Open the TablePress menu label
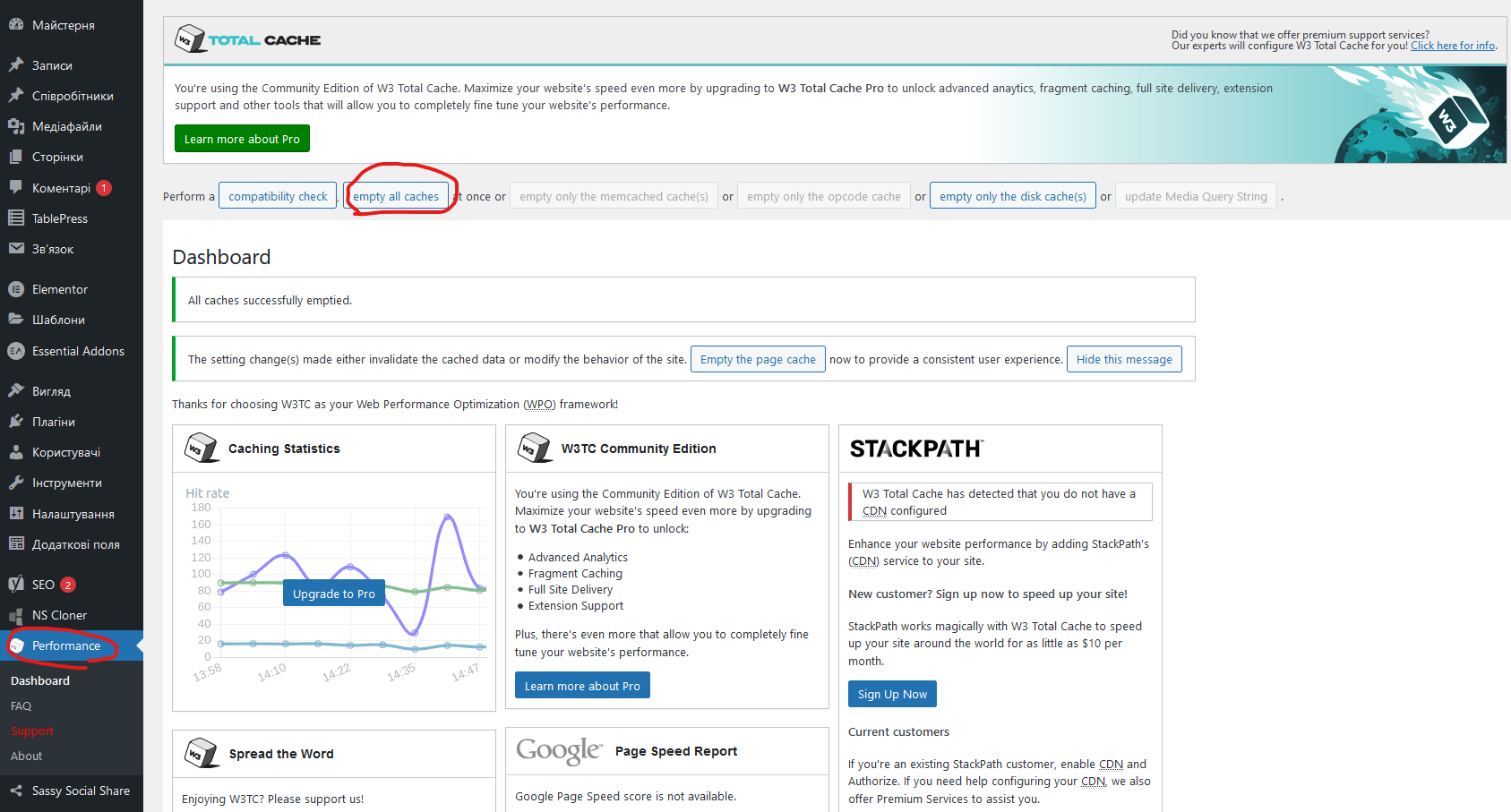The image size is (1511, 812). [x=60, y=218]
